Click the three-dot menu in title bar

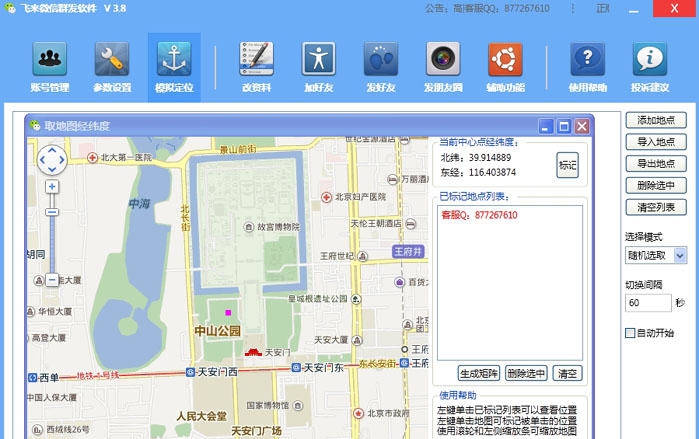coord(573,8)
